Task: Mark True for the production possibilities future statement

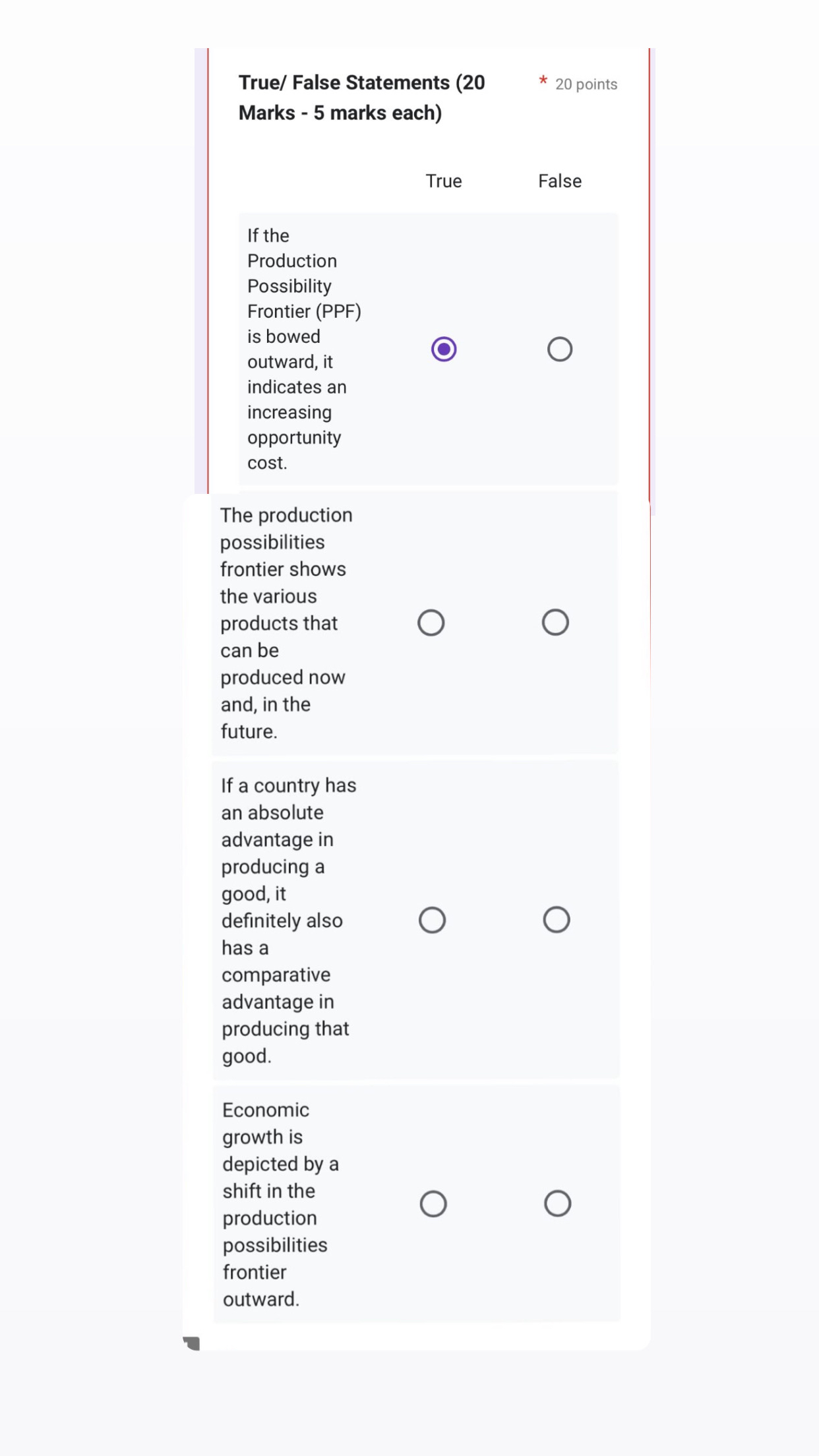Action: 432,622
